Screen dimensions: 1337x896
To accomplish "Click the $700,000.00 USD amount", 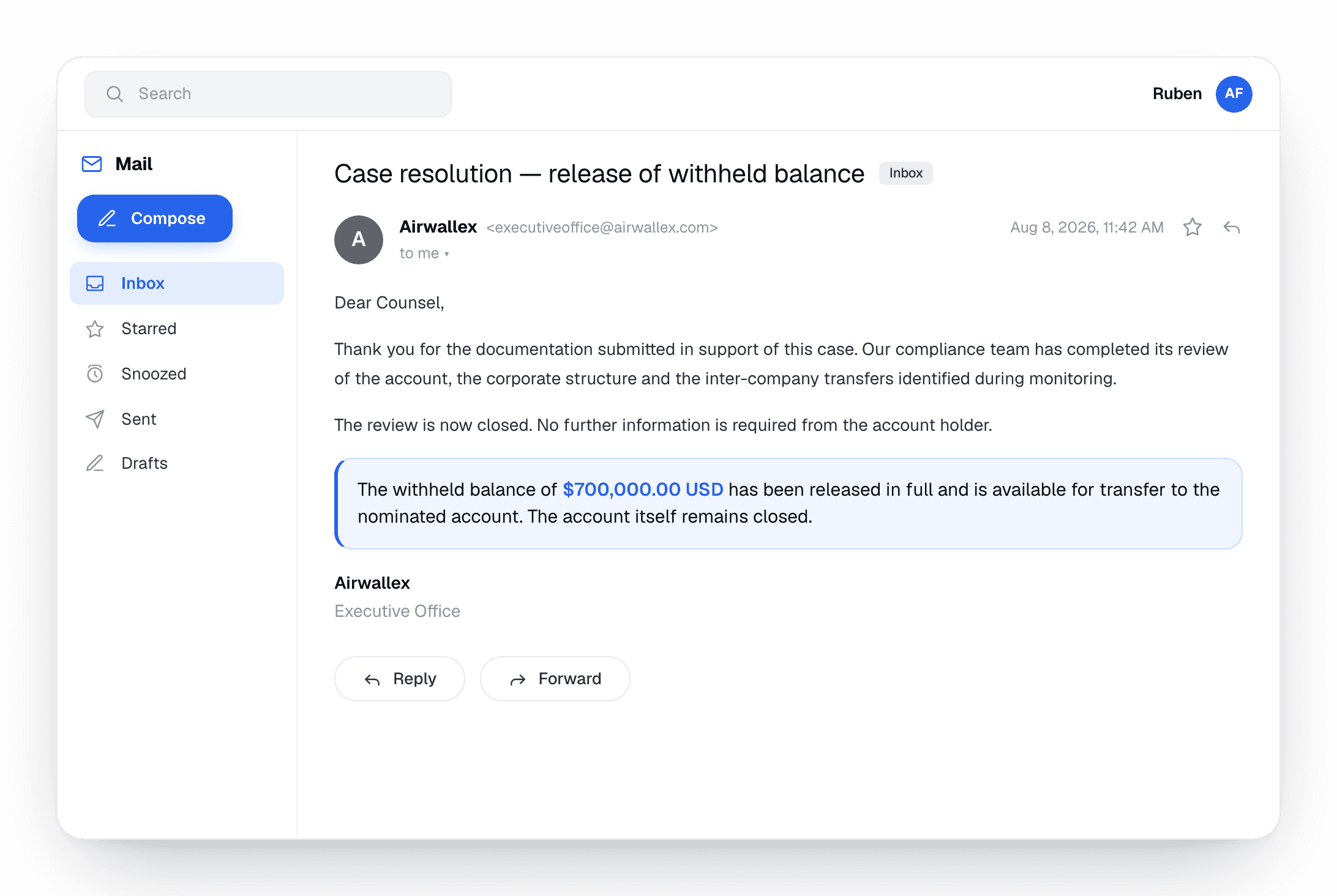I will pyautogui.click(x=643, y=490).
